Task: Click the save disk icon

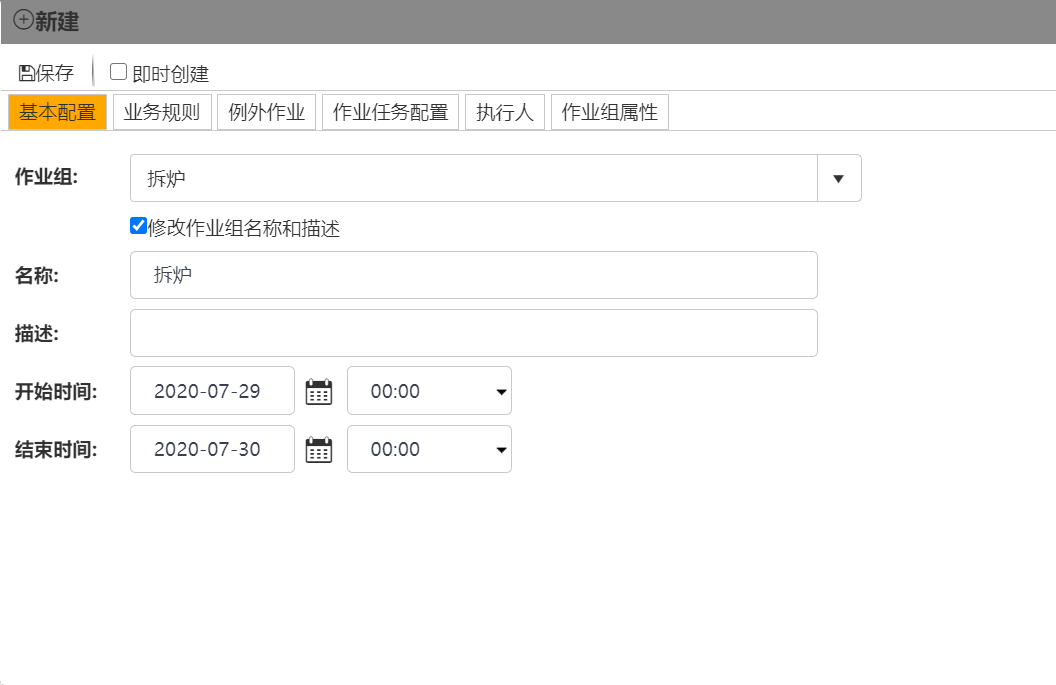Action: click(x=26, y=73)
